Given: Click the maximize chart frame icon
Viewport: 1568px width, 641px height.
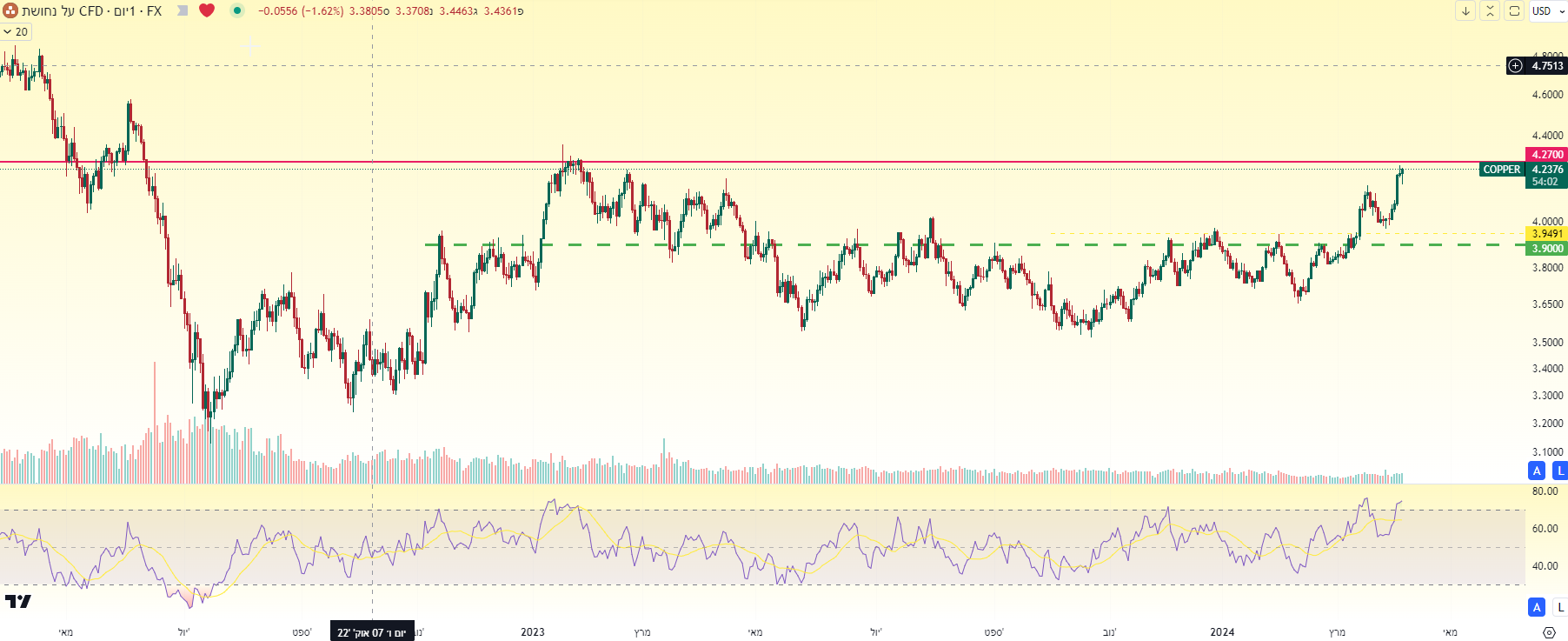Looking at the screenshot, I should click(x=1514, y=10).
